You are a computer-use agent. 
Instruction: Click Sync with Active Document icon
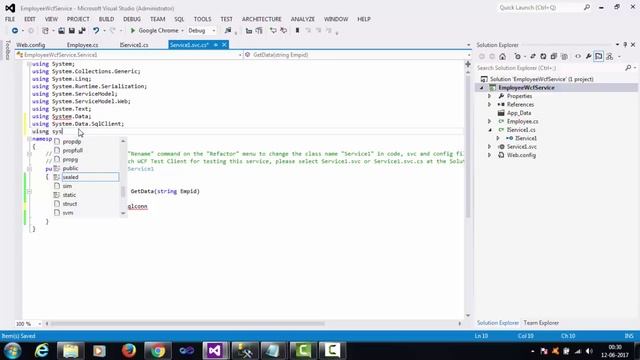pyautogui.click(x=533, y=57)
